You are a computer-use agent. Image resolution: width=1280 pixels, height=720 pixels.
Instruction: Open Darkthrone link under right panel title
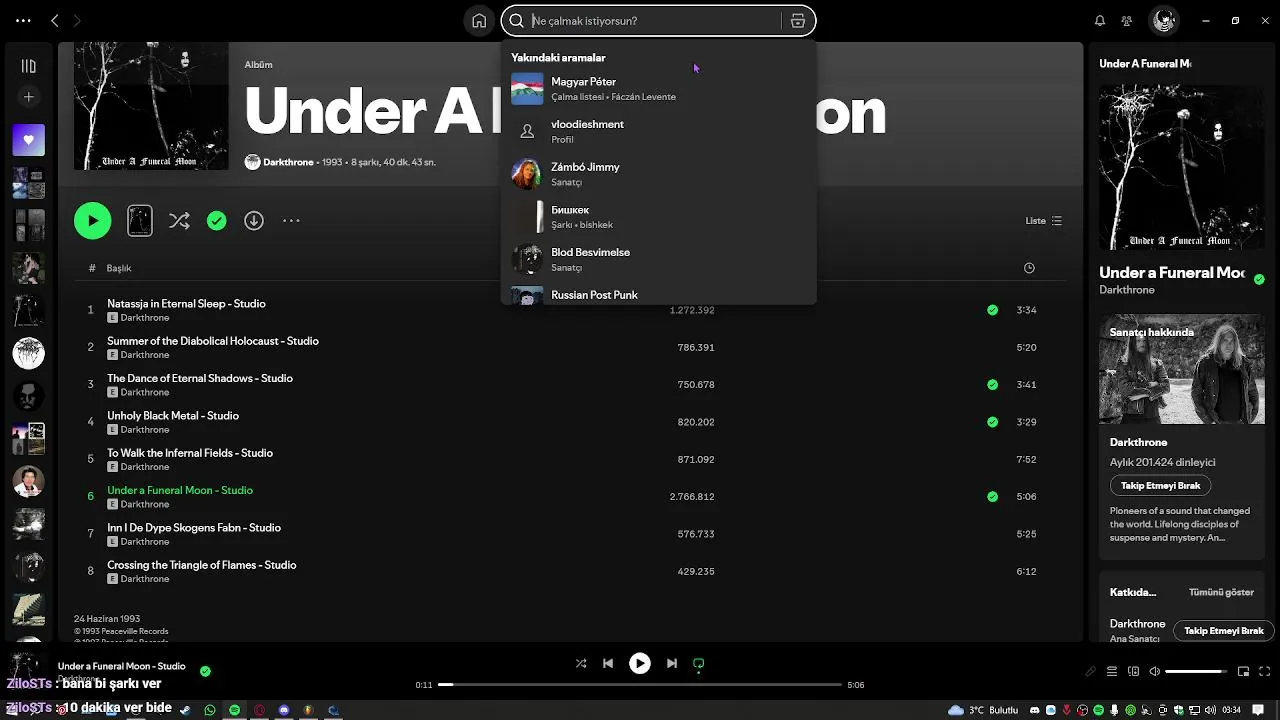1127,290
